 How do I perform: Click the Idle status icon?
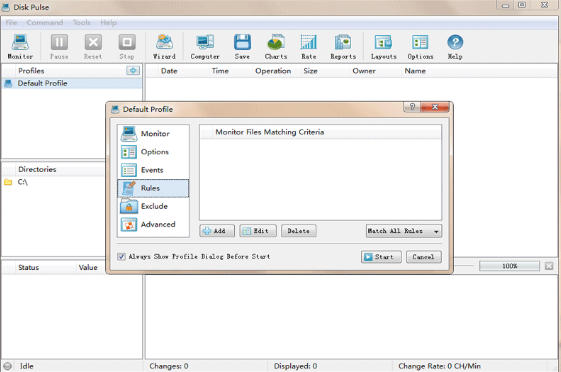(8, 366)
